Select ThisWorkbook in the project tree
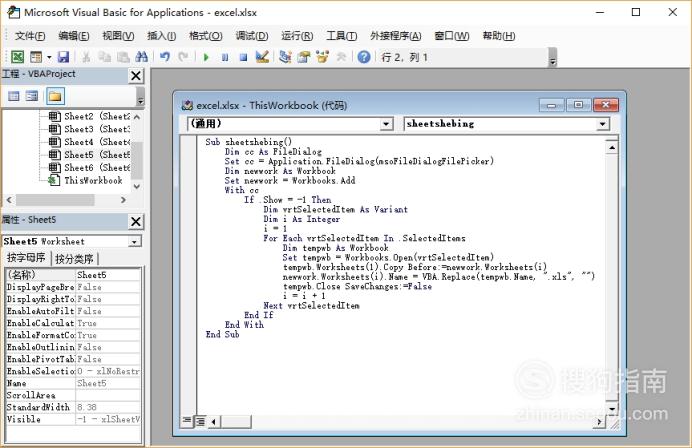Screen dimensions: 692x448 86,181
